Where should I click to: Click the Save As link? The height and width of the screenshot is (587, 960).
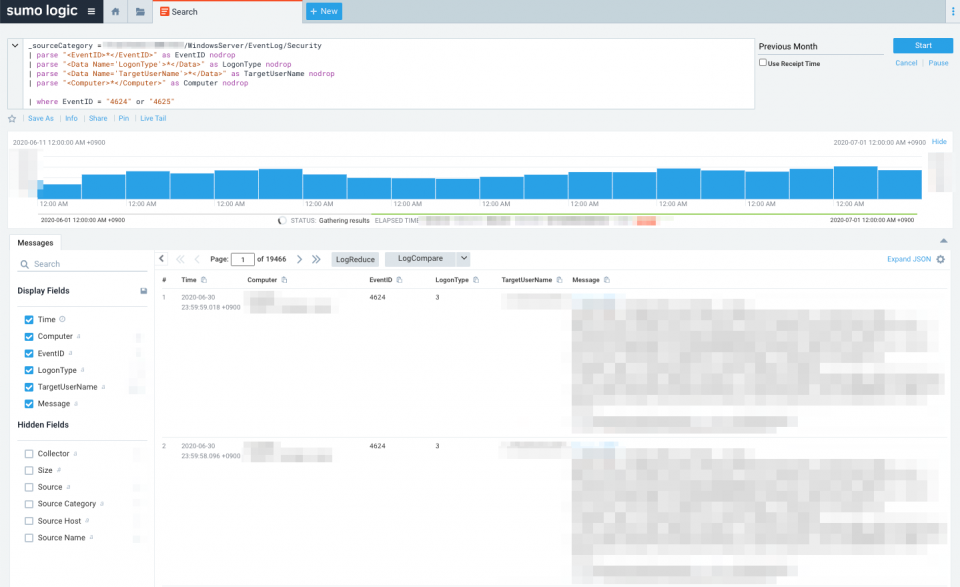(40, 118)
